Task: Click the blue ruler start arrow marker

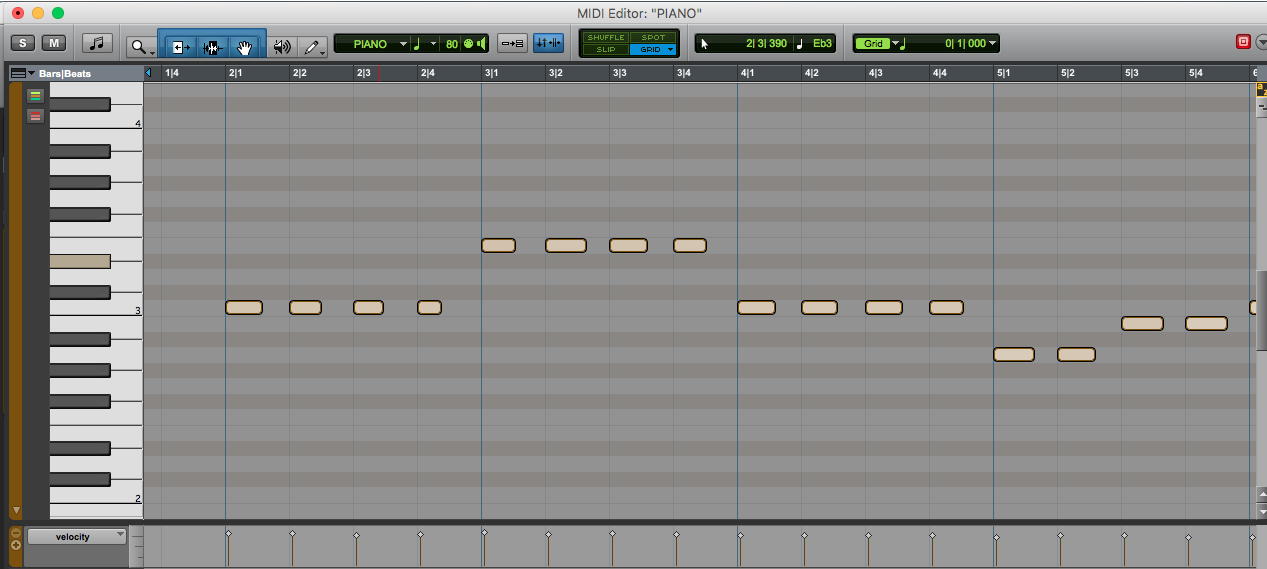Action: click(x=149, y=73)
